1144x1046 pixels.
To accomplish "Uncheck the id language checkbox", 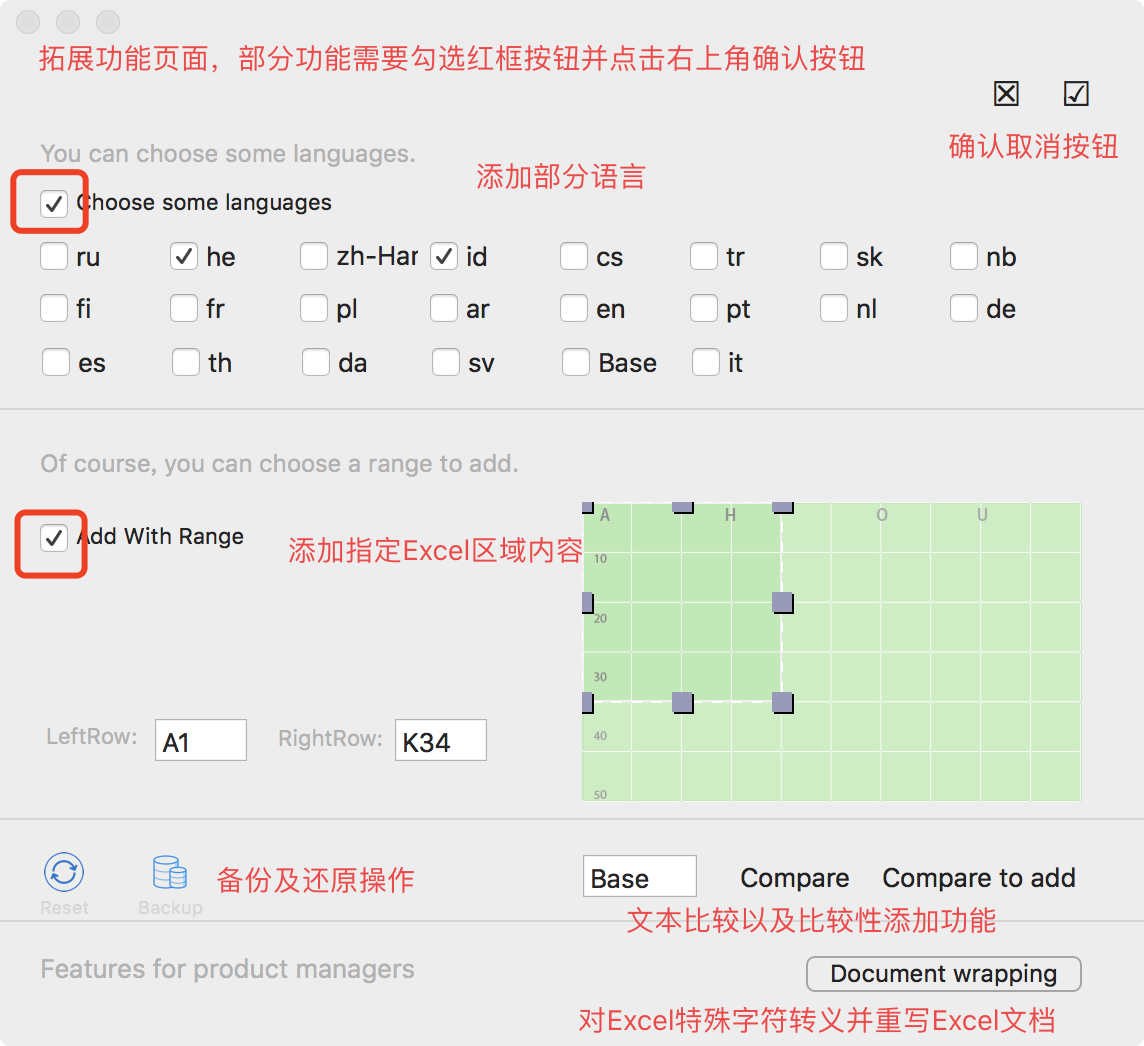I will tap(444, 256).
